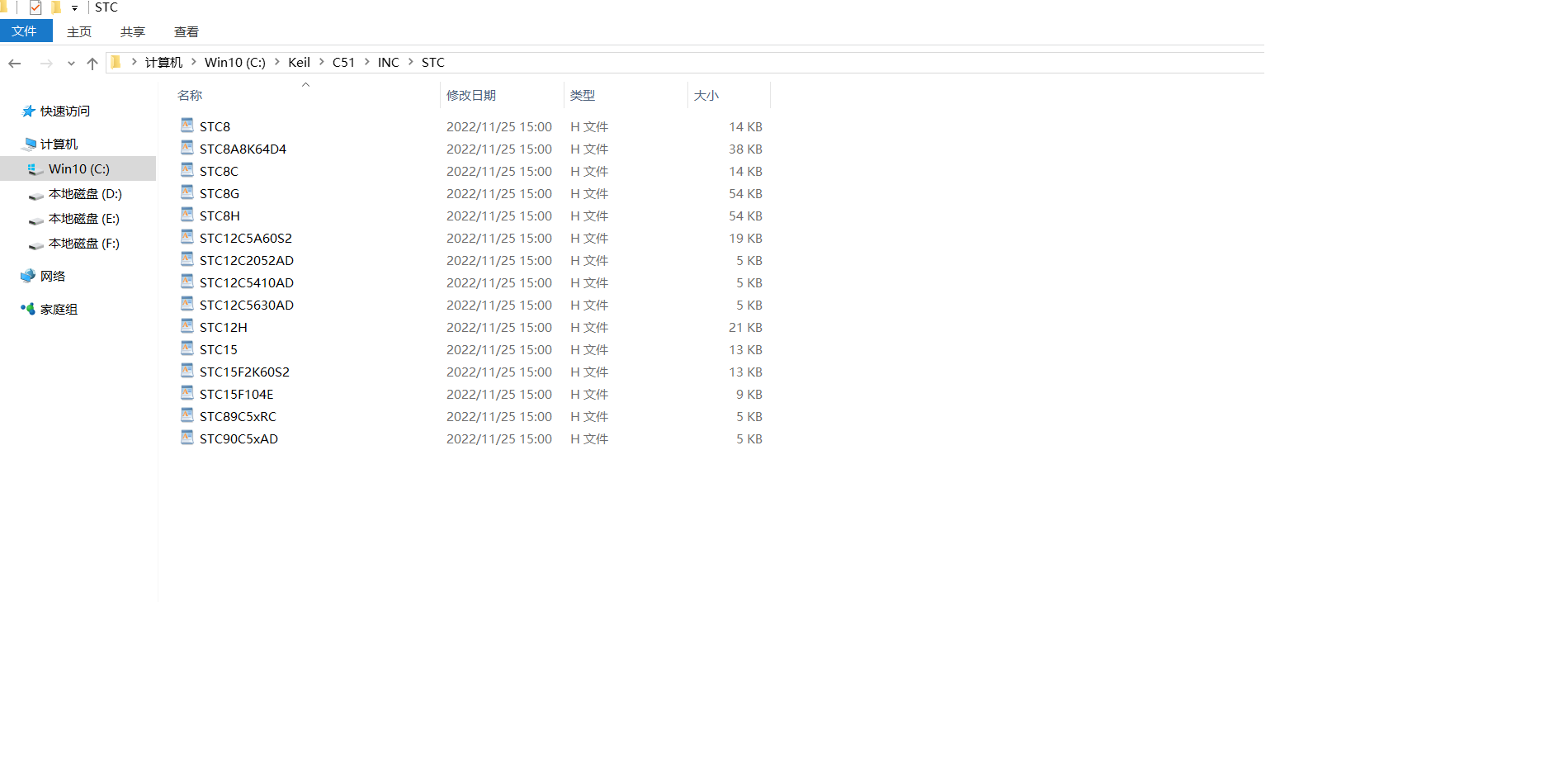1568x777 pixels.
Task: Expand the chevron after Win10 (C:) in address bar
Action: tap(277, 62)
